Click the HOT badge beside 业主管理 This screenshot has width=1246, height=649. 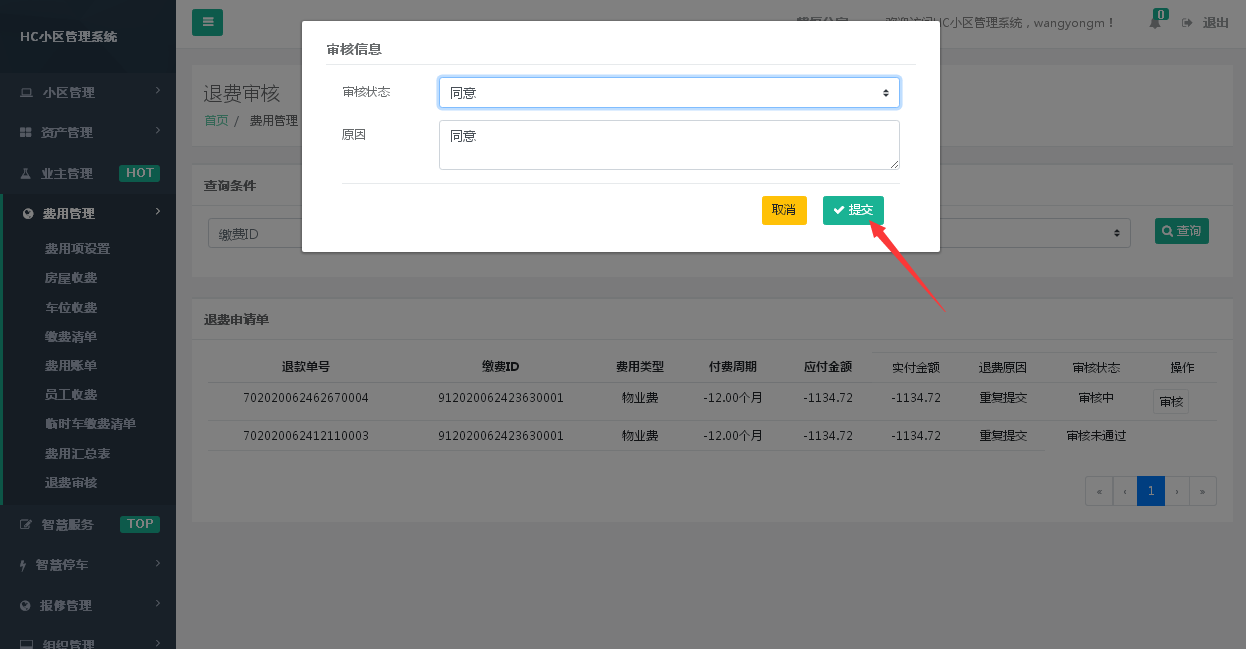(x=140, y=173)
